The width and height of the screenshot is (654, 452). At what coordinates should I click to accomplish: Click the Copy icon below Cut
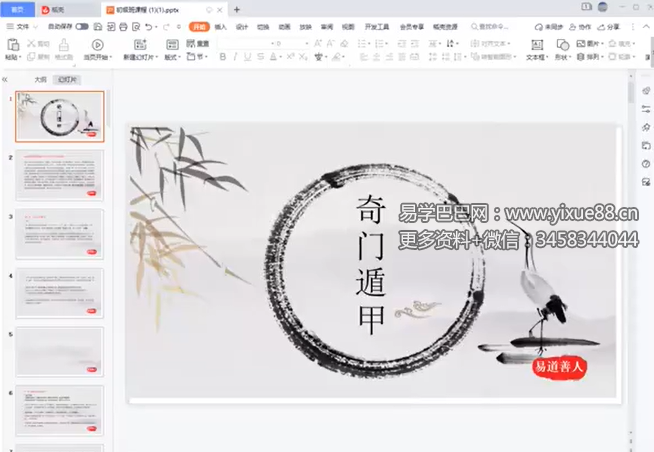click(31, 57)
